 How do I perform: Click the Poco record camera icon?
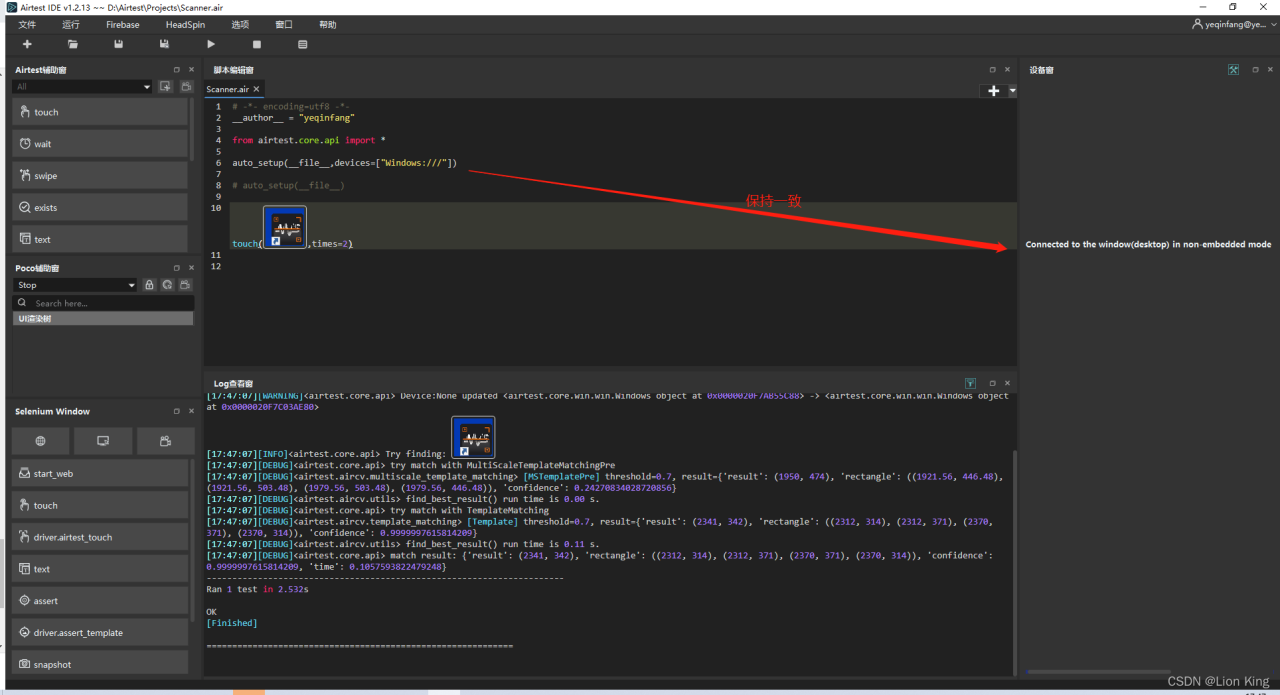[x=185, y=285]
